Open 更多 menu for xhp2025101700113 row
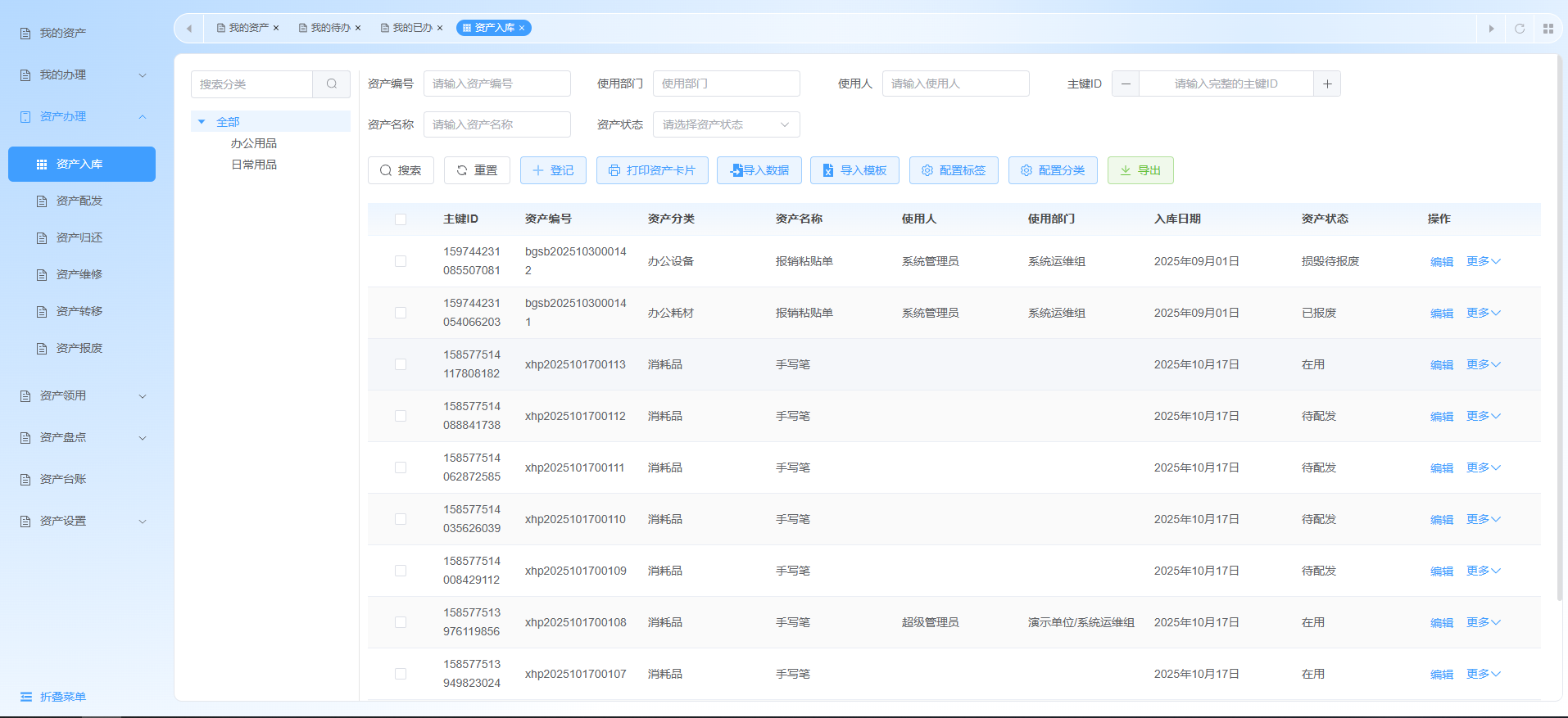The image size is (1568, 718). click(1483, 364)
